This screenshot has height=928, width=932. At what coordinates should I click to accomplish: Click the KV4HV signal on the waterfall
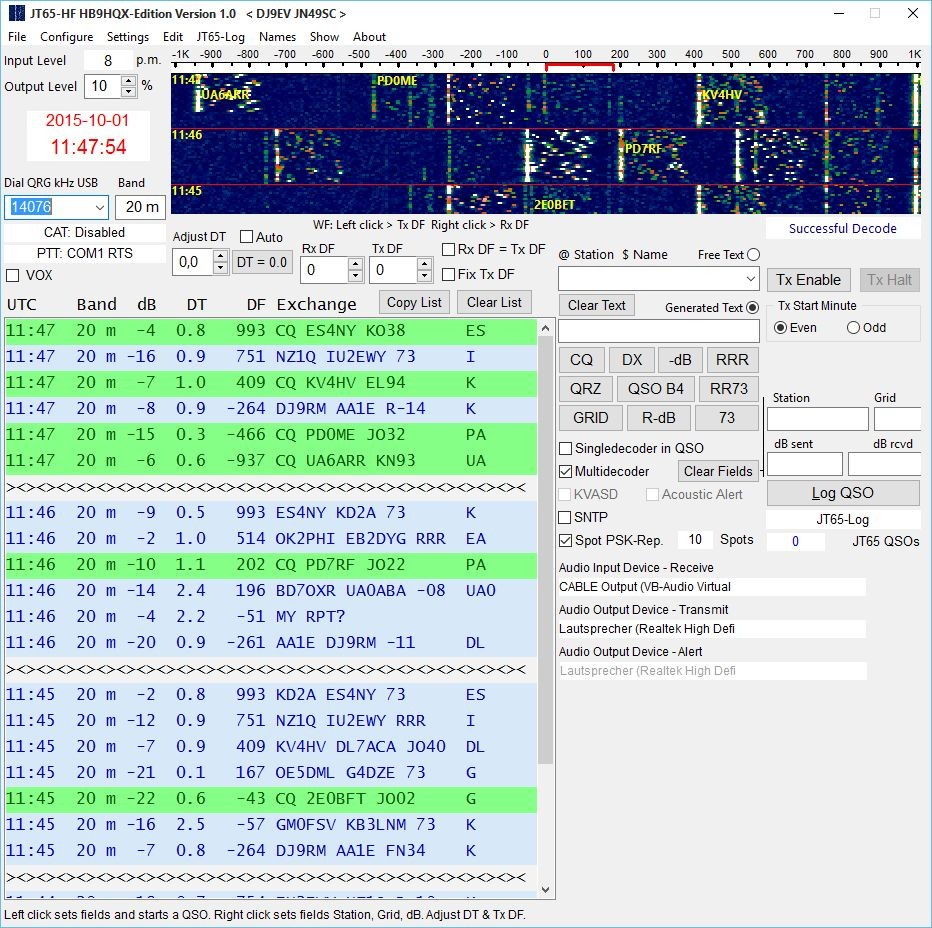coord(722,95)
